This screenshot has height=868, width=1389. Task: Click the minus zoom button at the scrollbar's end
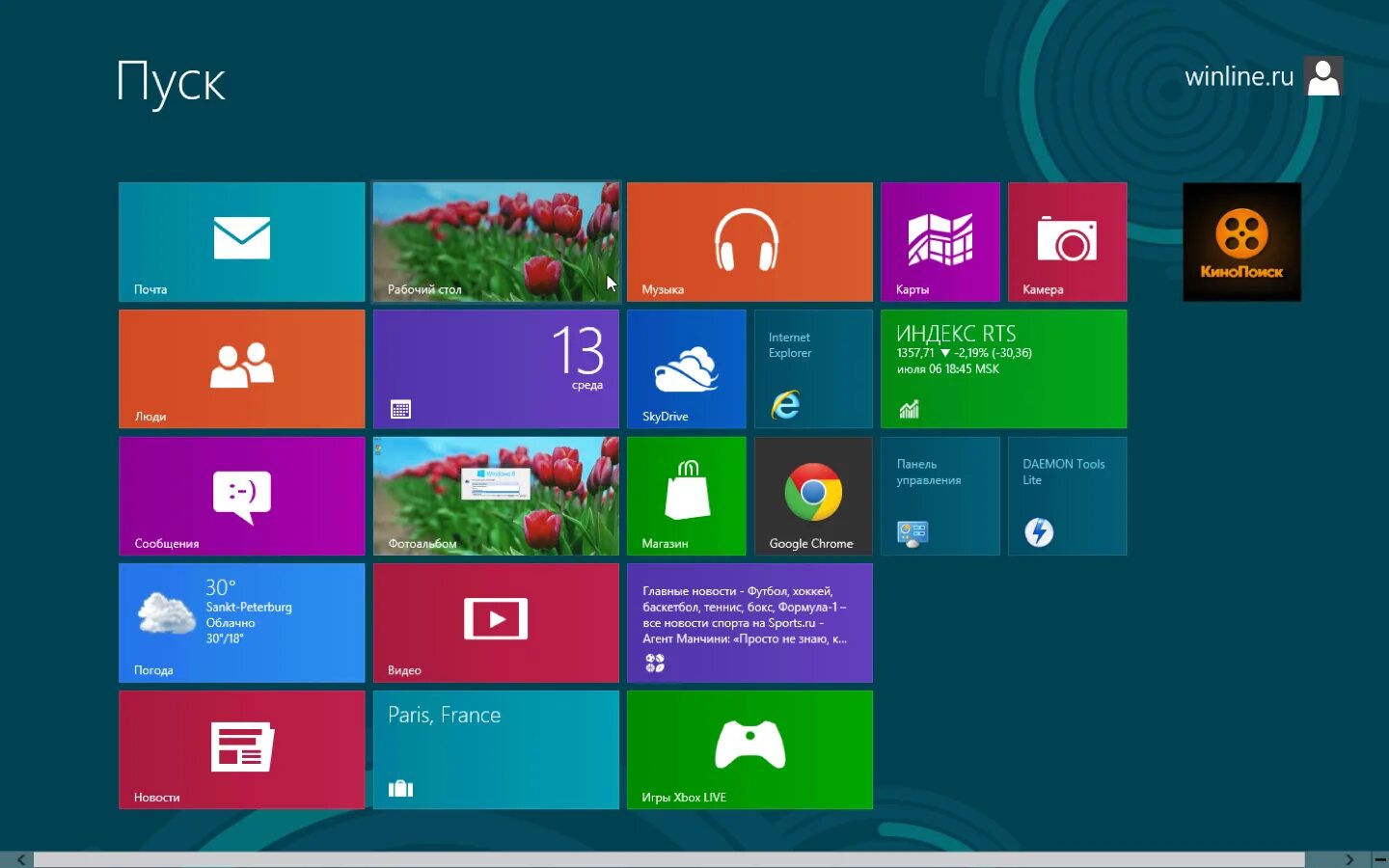click(1380, 859)
